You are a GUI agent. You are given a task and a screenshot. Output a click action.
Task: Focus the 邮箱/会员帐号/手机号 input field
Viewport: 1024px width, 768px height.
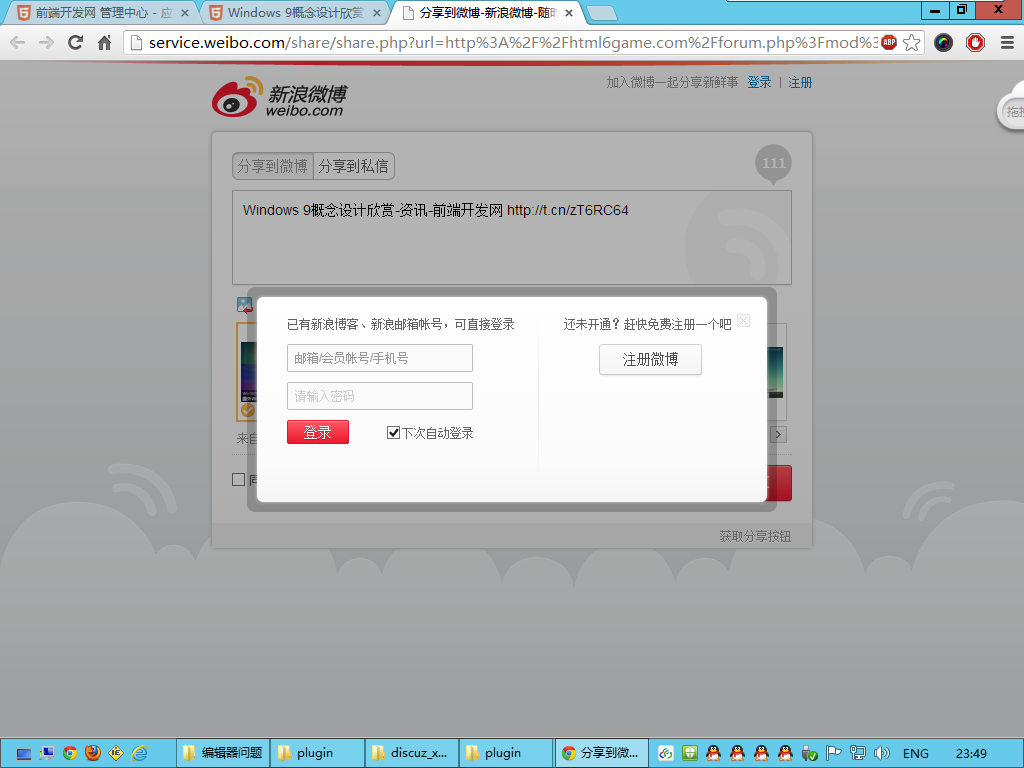click(380, 358)
